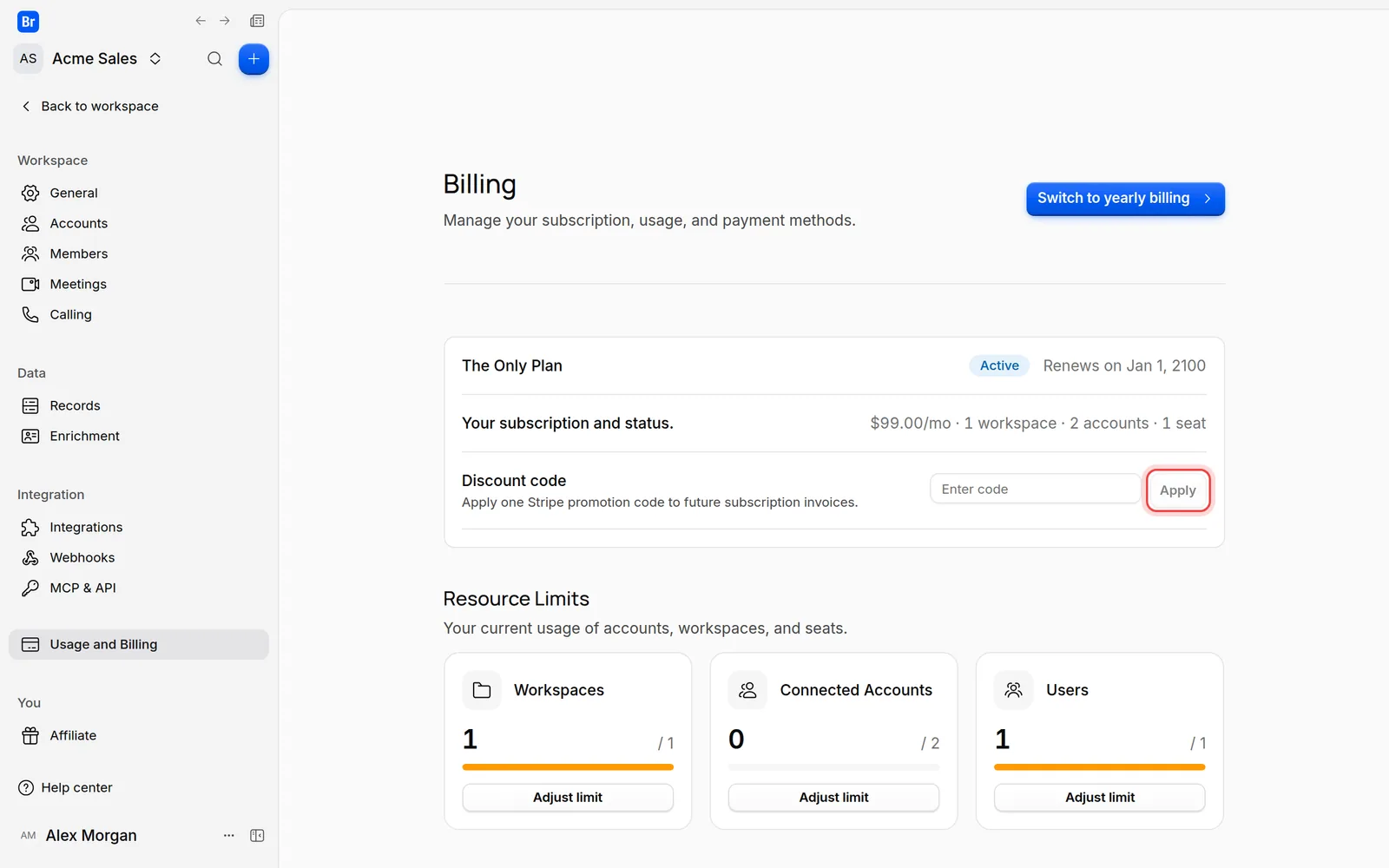Open the Help center
Image resolution: width=1389 pixels, height=868 pixels.
65,787
